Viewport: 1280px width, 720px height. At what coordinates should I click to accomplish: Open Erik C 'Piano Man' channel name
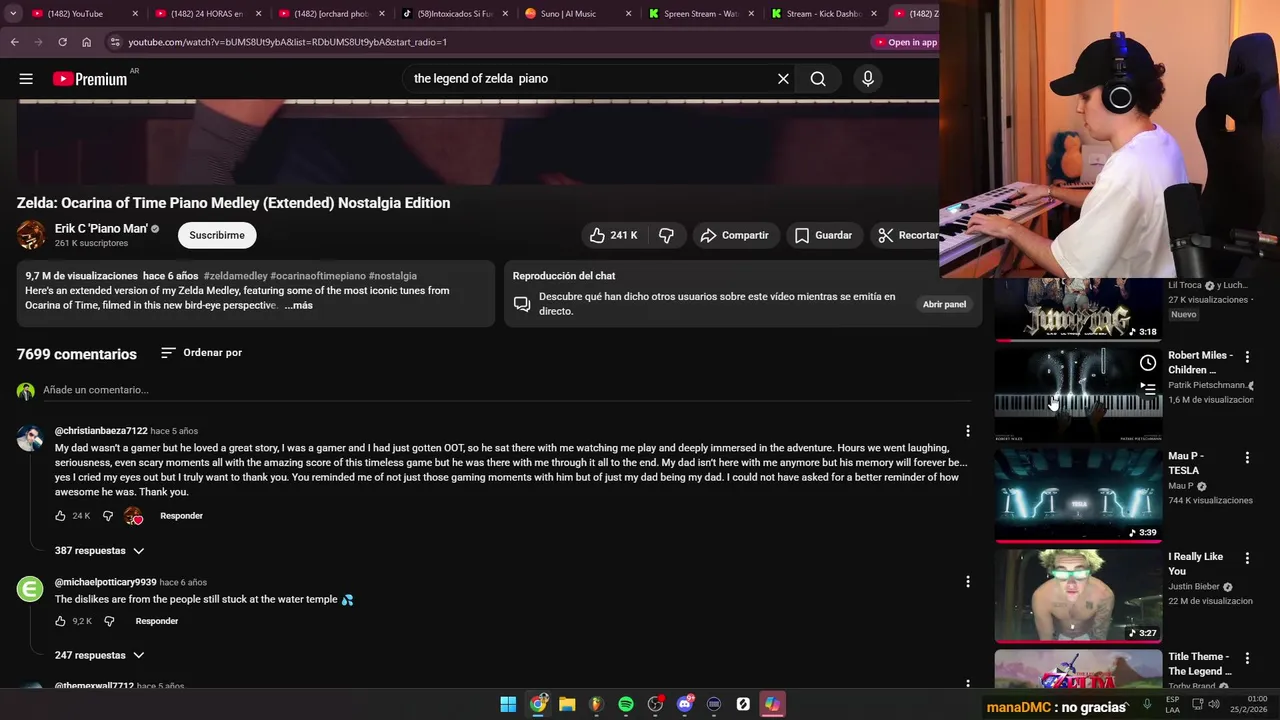pyautogui.click(x=101, y=228)
